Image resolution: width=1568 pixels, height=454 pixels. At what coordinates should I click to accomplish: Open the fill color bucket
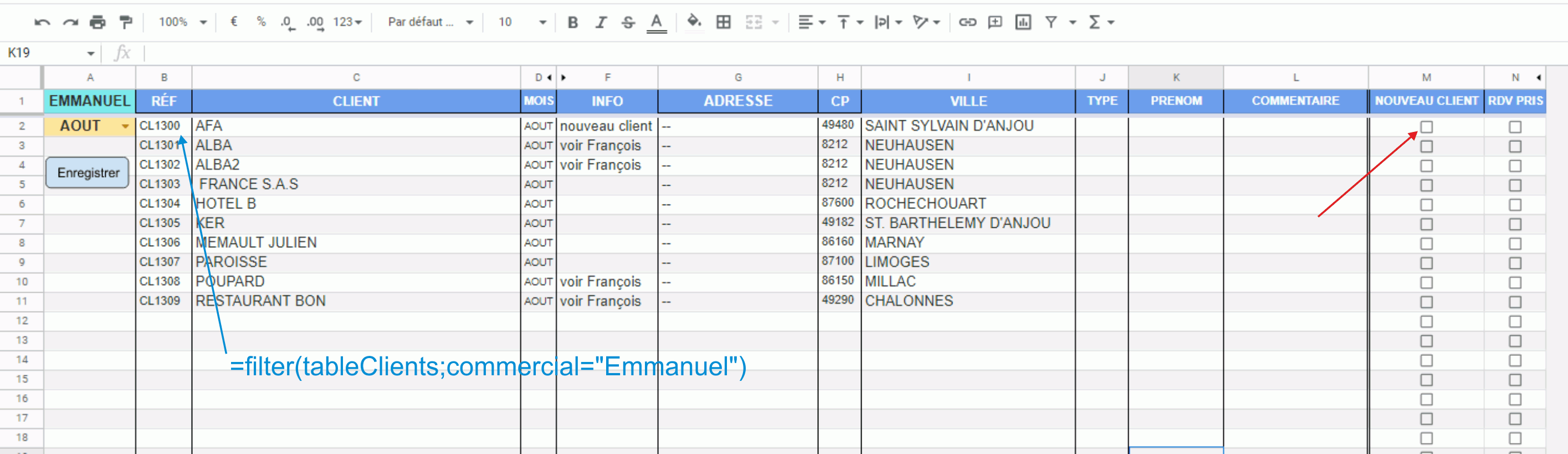coord(694,22)
